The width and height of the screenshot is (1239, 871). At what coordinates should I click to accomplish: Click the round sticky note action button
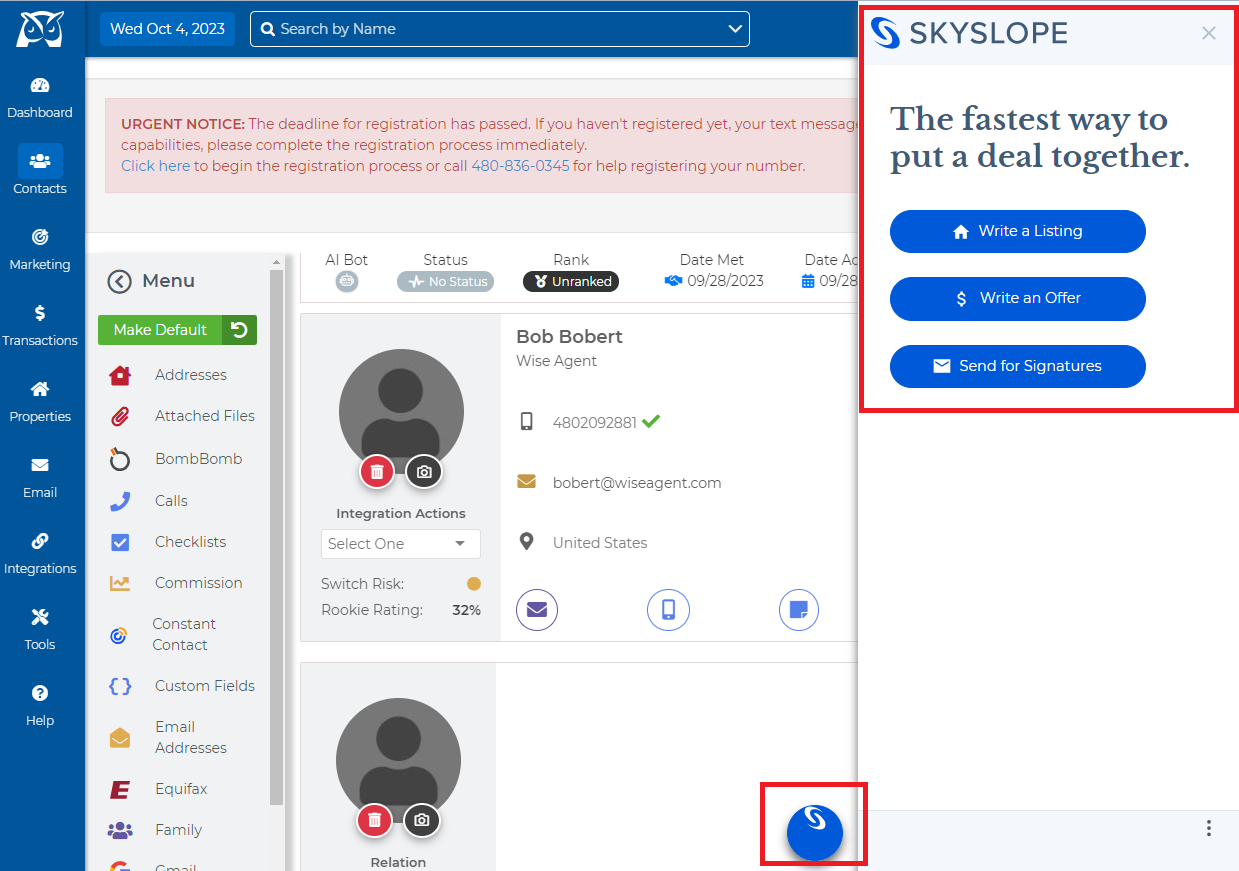pyautogui.click(x=799, y=610)
